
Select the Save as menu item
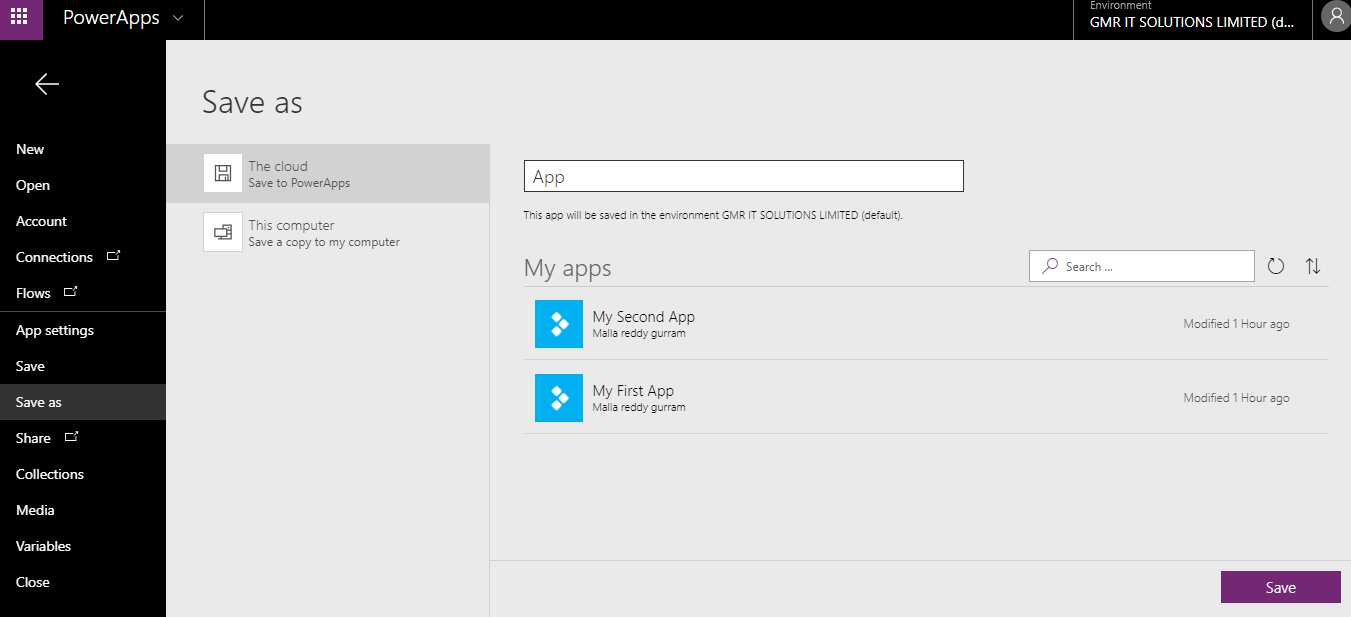(x=83, y=402)
